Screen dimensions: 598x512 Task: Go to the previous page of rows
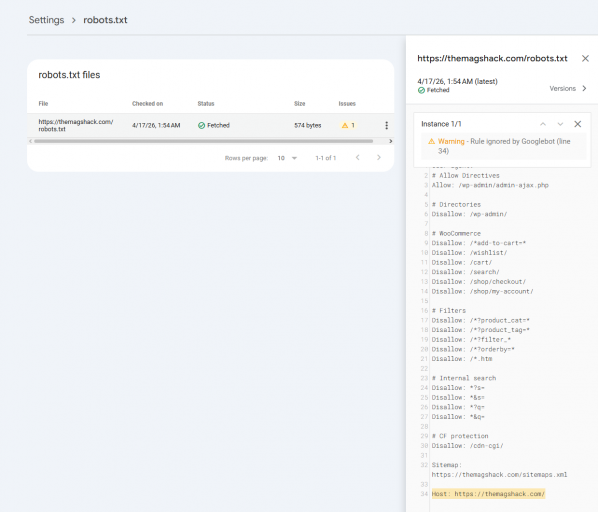click(357, 157)
